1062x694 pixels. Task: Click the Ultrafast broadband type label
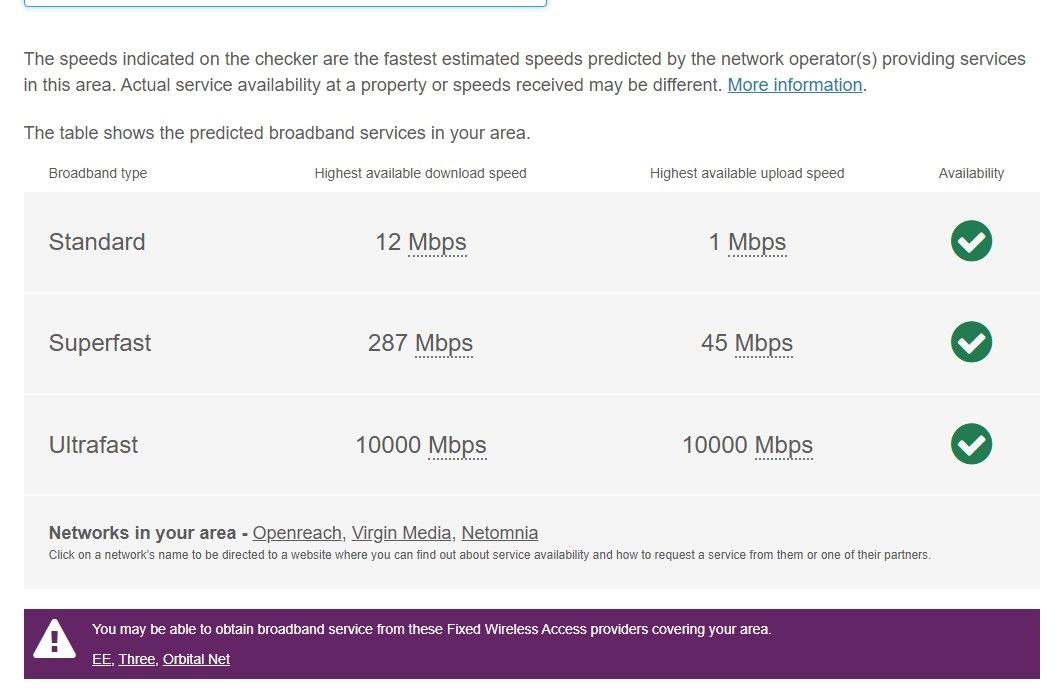[93, 445]
